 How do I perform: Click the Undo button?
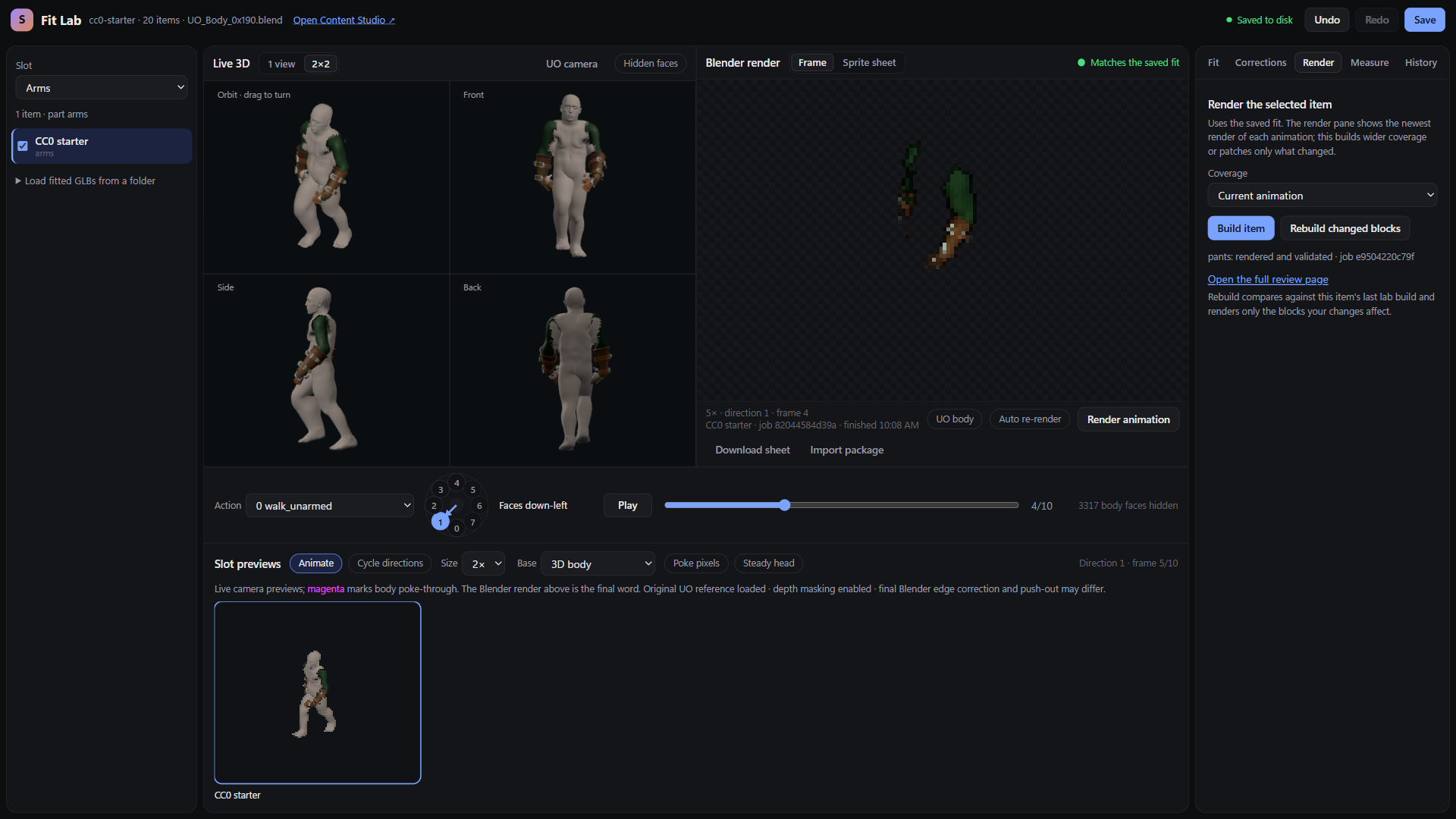1326,20
